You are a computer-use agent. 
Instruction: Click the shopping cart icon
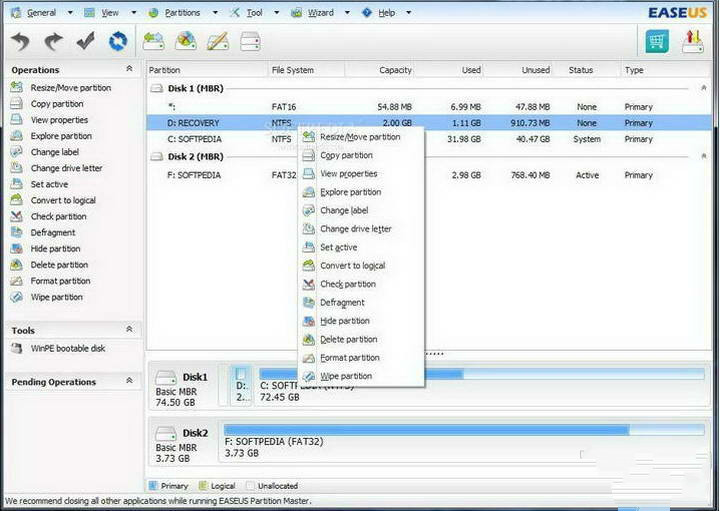coord(656,41)
